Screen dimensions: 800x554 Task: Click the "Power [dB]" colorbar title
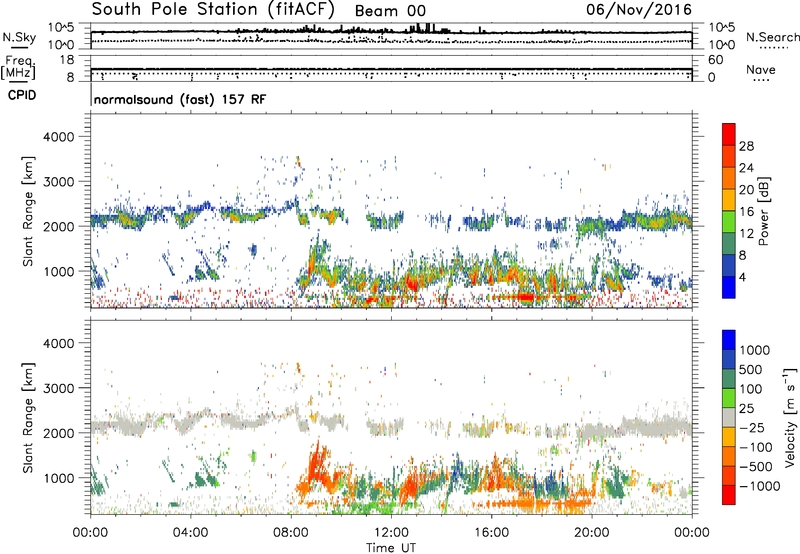(x=763, y=211)
